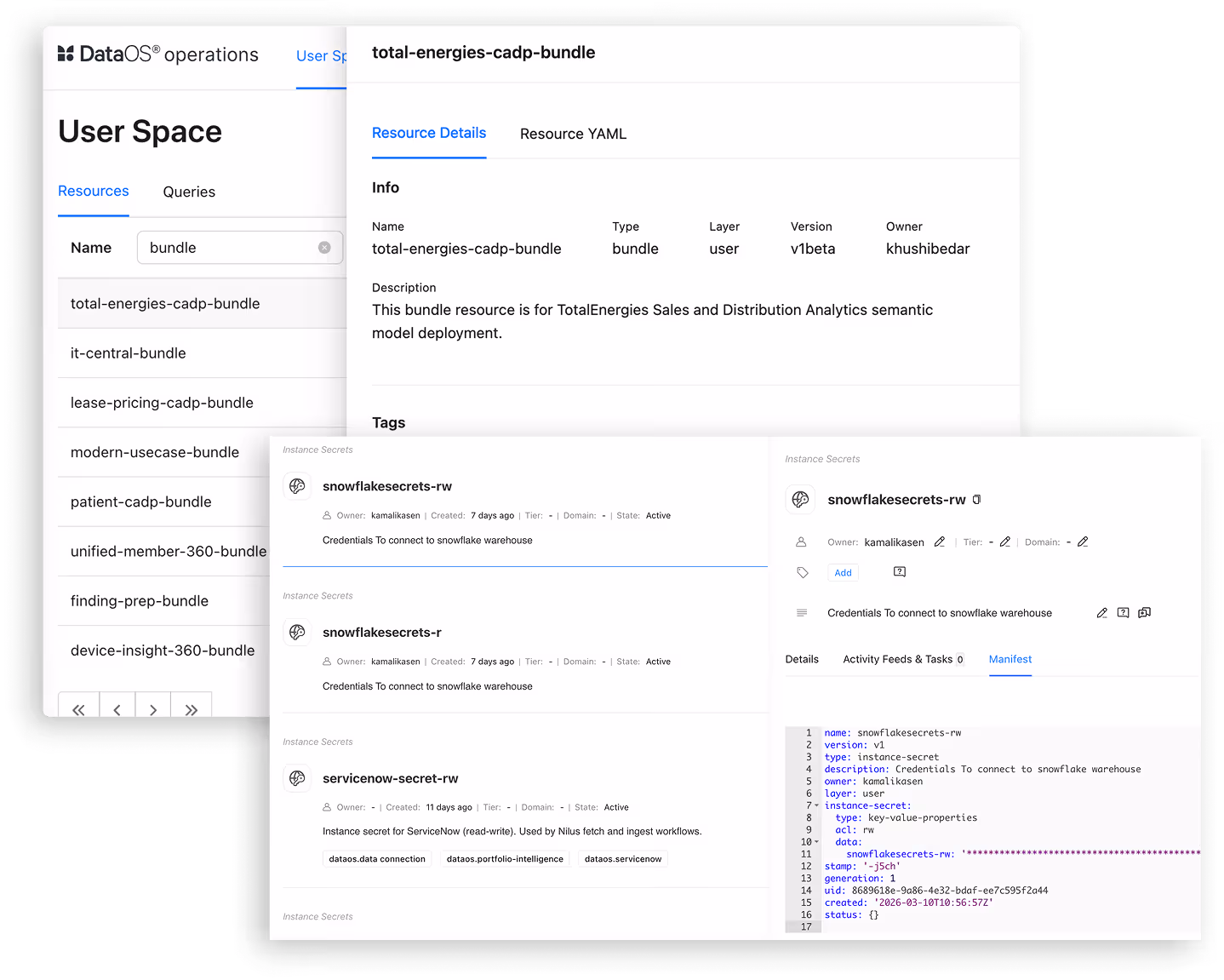
Task: Open Details tab for snowflakesecrets-rw
Action: point(802,659)
